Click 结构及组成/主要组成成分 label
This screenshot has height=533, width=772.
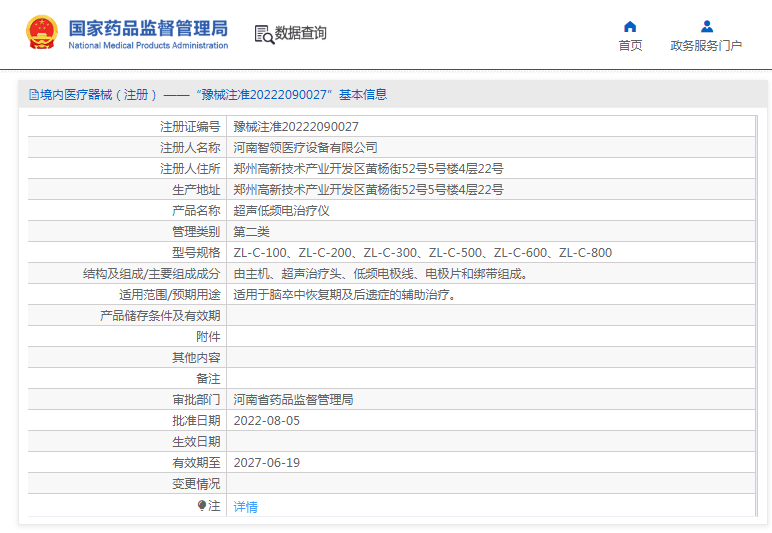(x=152, y=274)
